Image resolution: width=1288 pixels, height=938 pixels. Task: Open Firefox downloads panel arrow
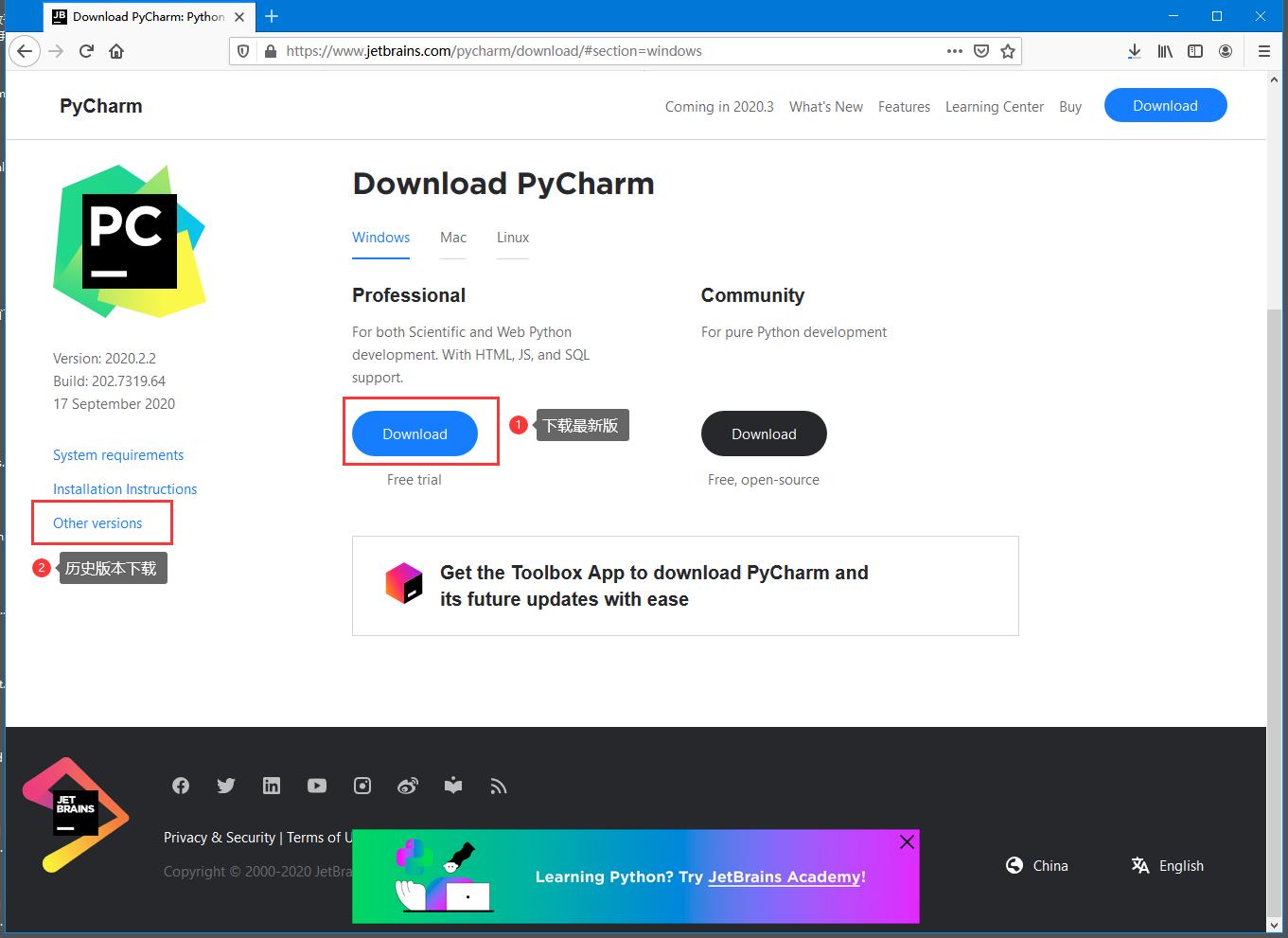tap(1135, 51)
